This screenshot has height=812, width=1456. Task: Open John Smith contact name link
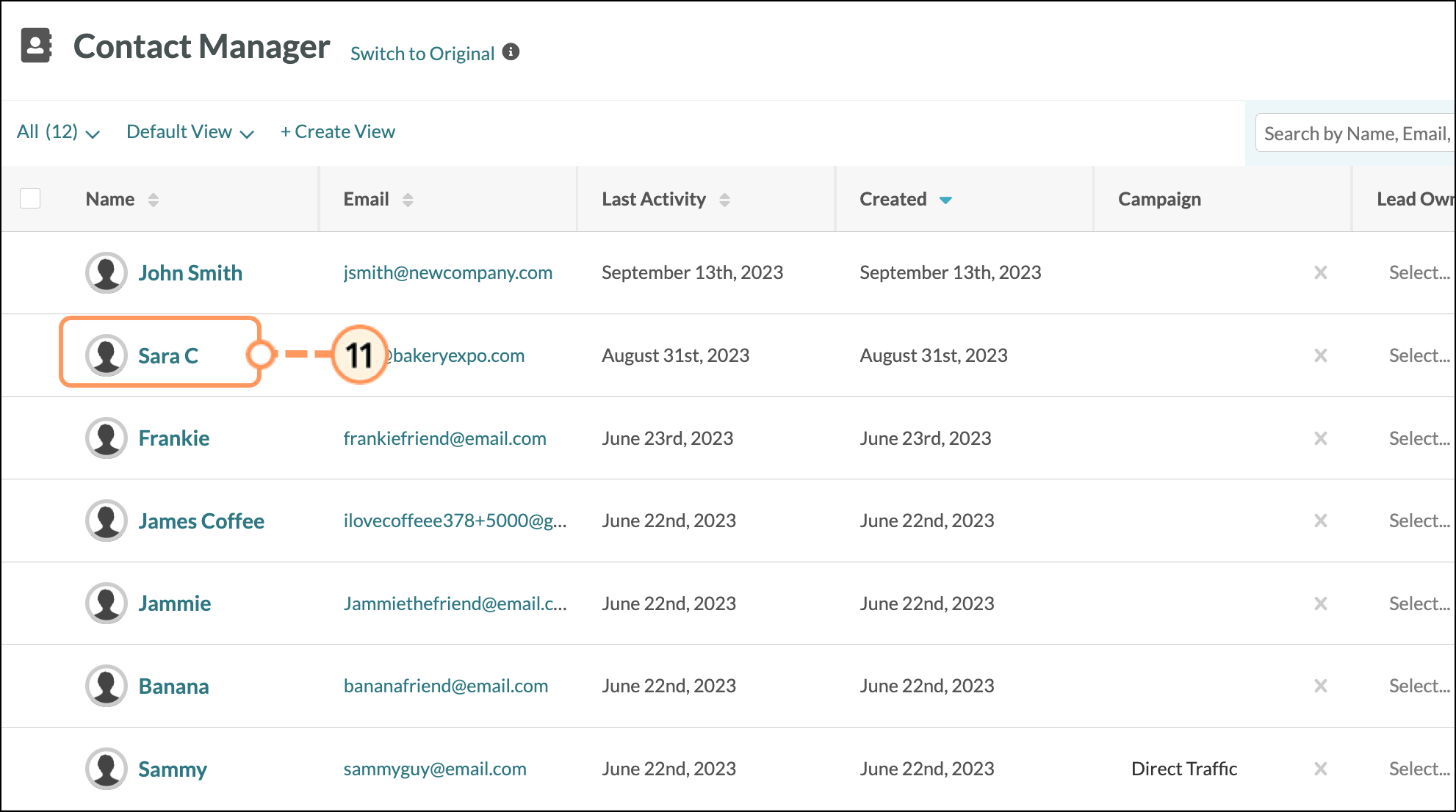pos(190,273)
